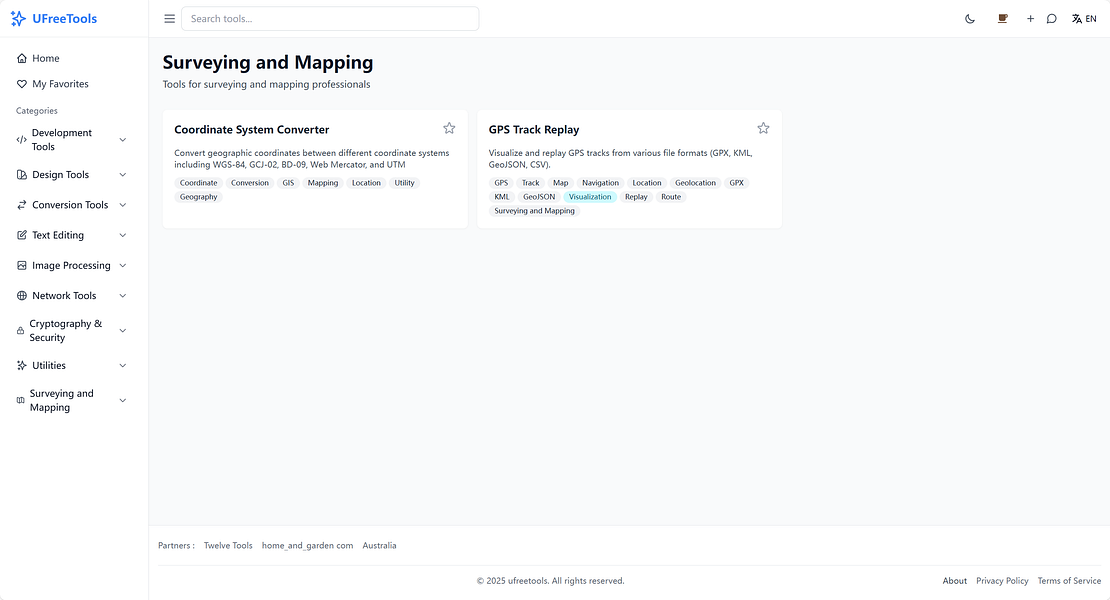Viewport: 1110px width, 600px height.
Task: Open the Australia partner link
Action: pyautogui.click(x=379, y=546)
